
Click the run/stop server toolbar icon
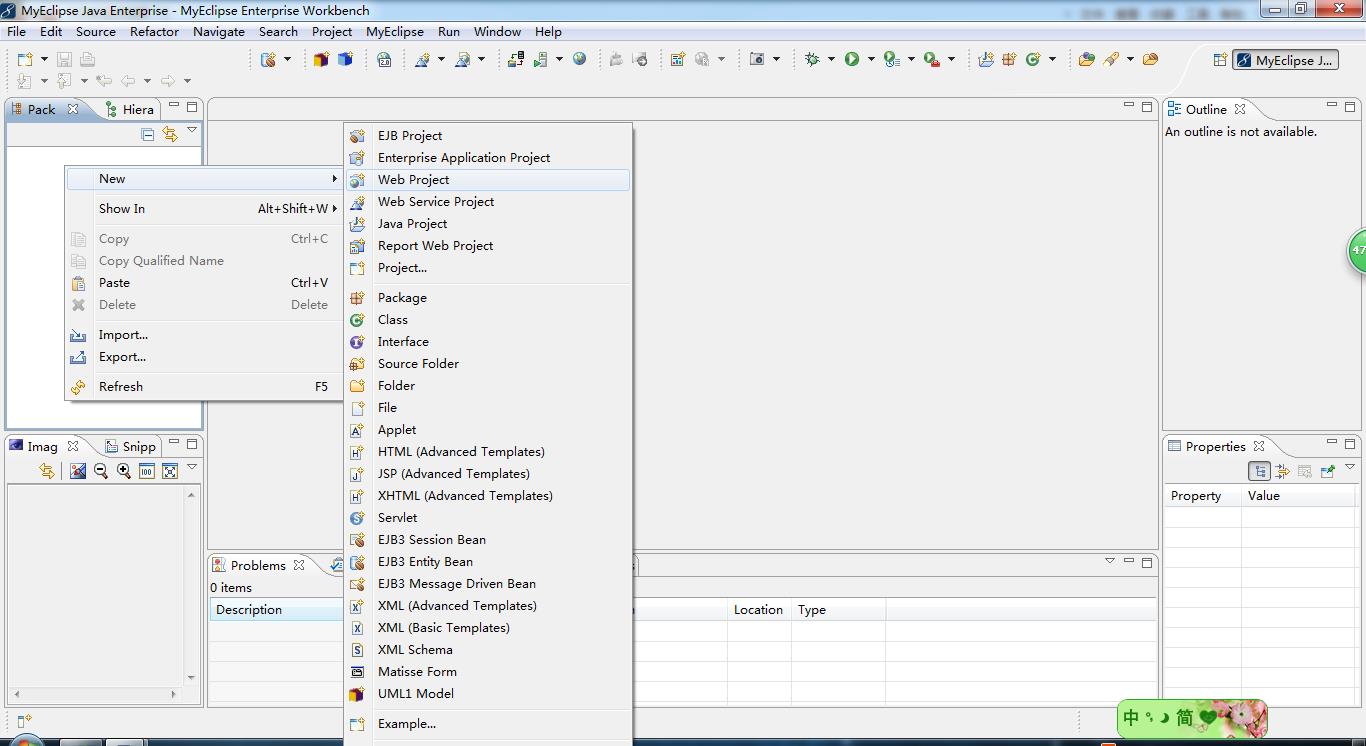point(540,60)
